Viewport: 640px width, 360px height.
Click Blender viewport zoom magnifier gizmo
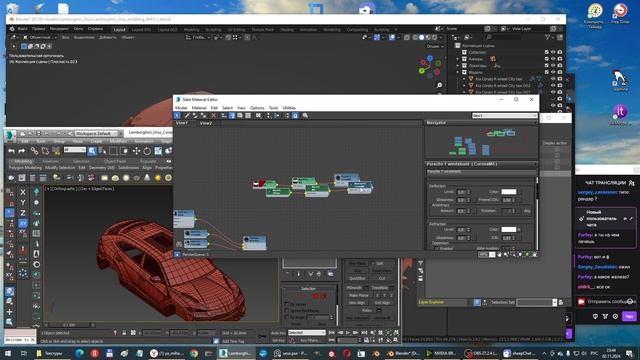pyautogui.click(x=439, y=85)
